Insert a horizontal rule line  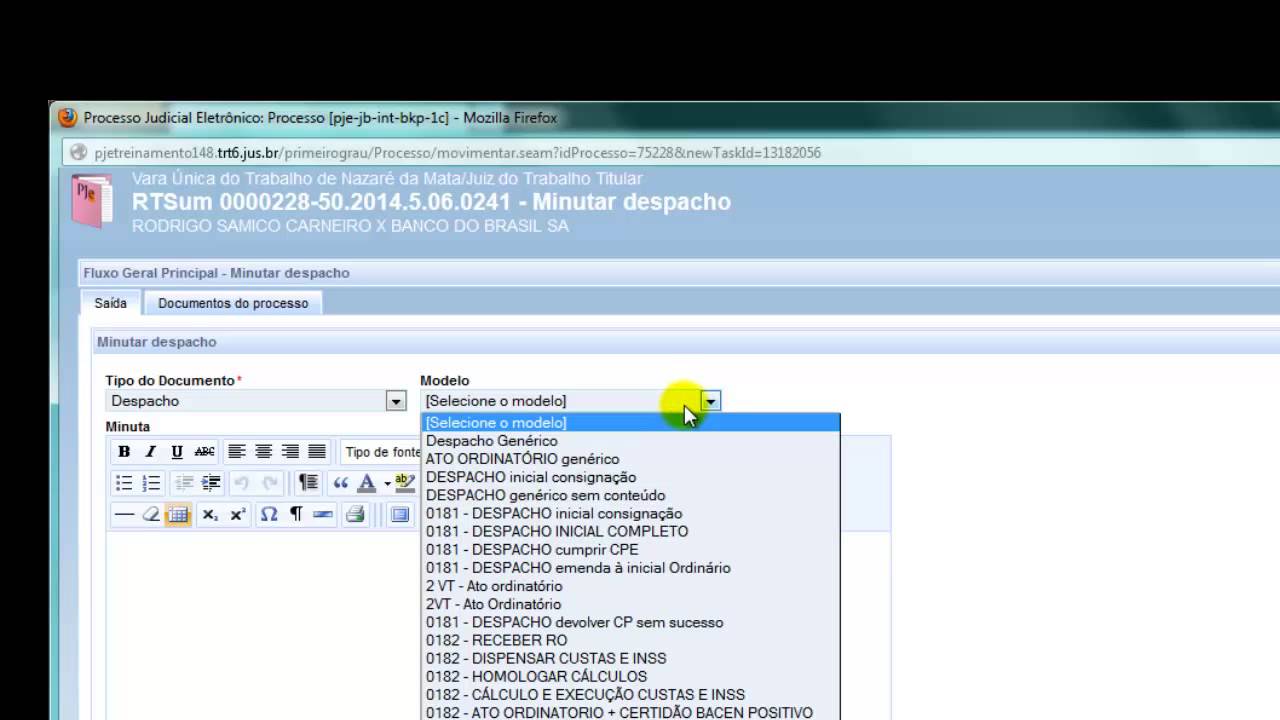click(x=124, y=515)
